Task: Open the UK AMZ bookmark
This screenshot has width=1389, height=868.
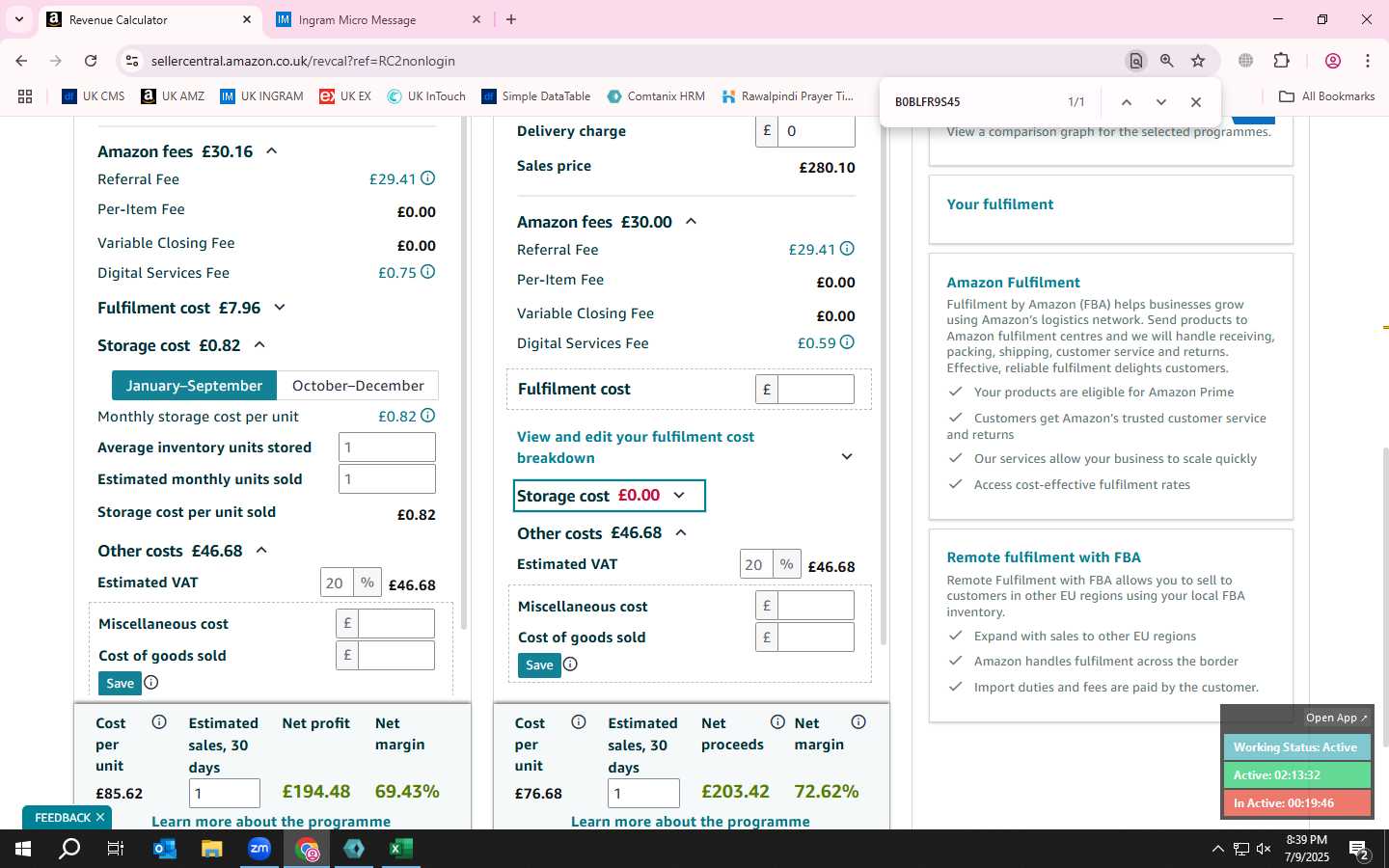Action: tap(173, 96)
